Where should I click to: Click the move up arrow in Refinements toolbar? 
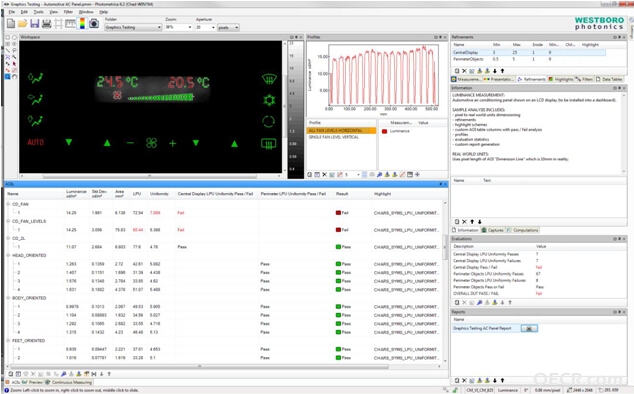pyautogui.click(x=502, y=71)
